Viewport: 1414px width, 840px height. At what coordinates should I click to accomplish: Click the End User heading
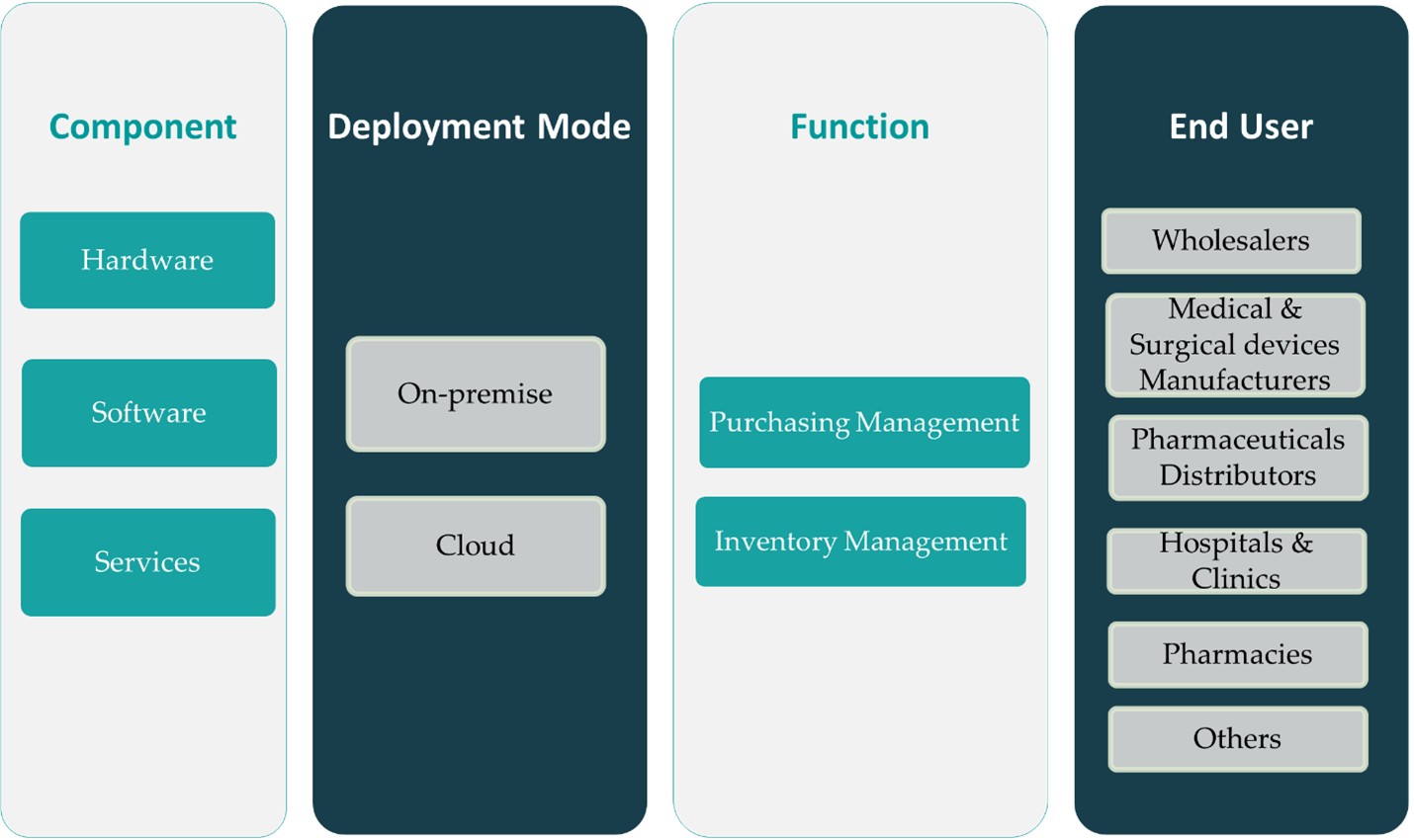(1241, 126)
